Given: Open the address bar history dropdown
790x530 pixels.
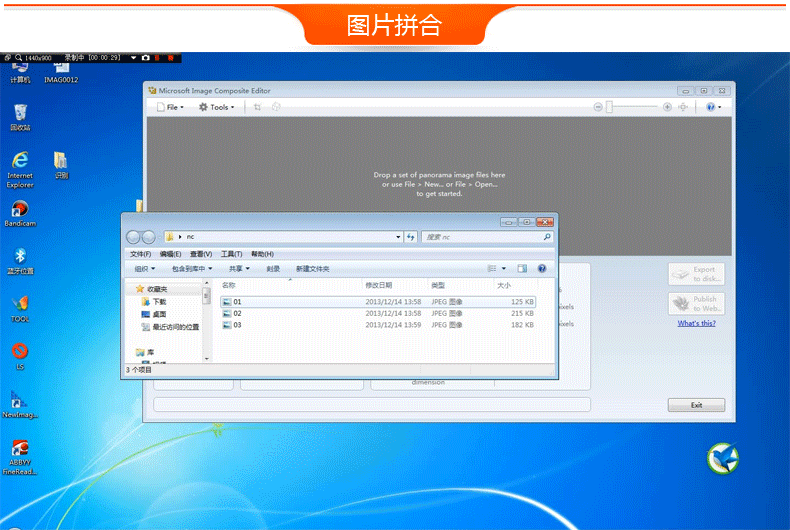Looking at the screenshot, I should (x=398, y=237).
